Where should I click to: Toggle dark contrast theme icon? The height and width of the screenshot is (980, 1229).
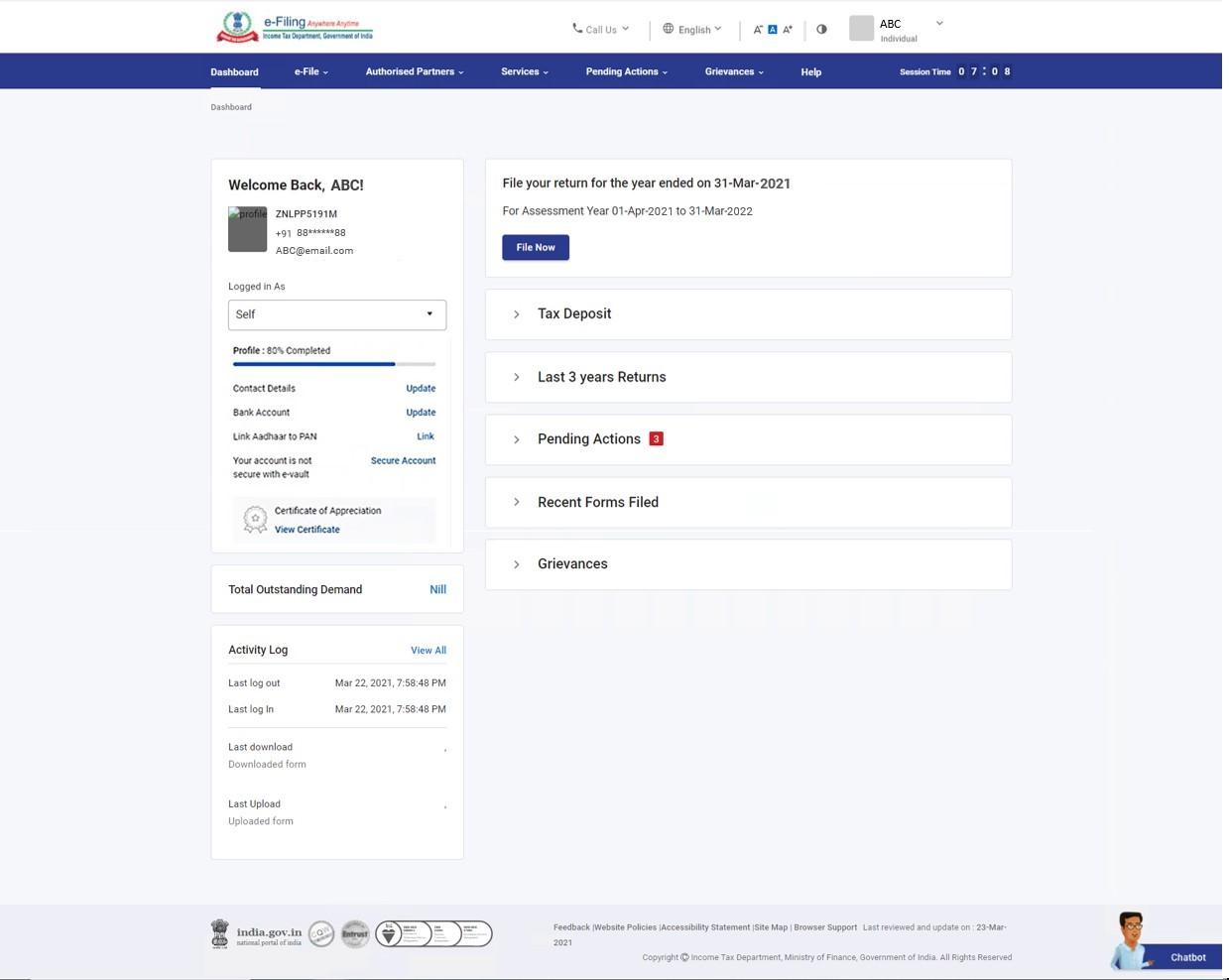(x=820, y=29)
